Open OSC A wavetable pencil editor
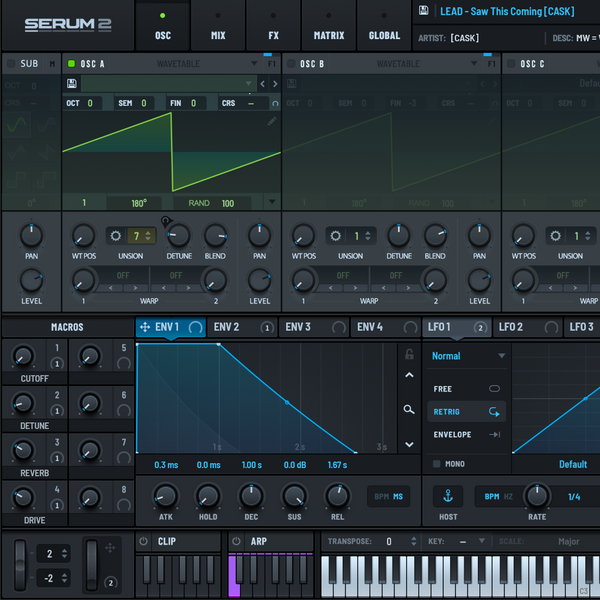This screenshot has width=600, height=600. click(272, 122)
